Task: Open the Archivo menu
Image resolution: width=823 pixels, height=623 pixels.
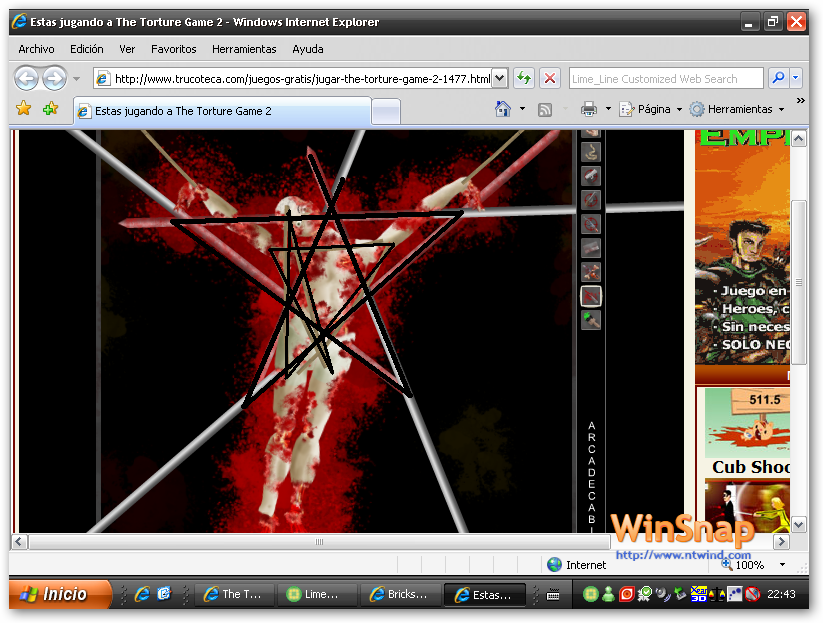Action: 37,49
